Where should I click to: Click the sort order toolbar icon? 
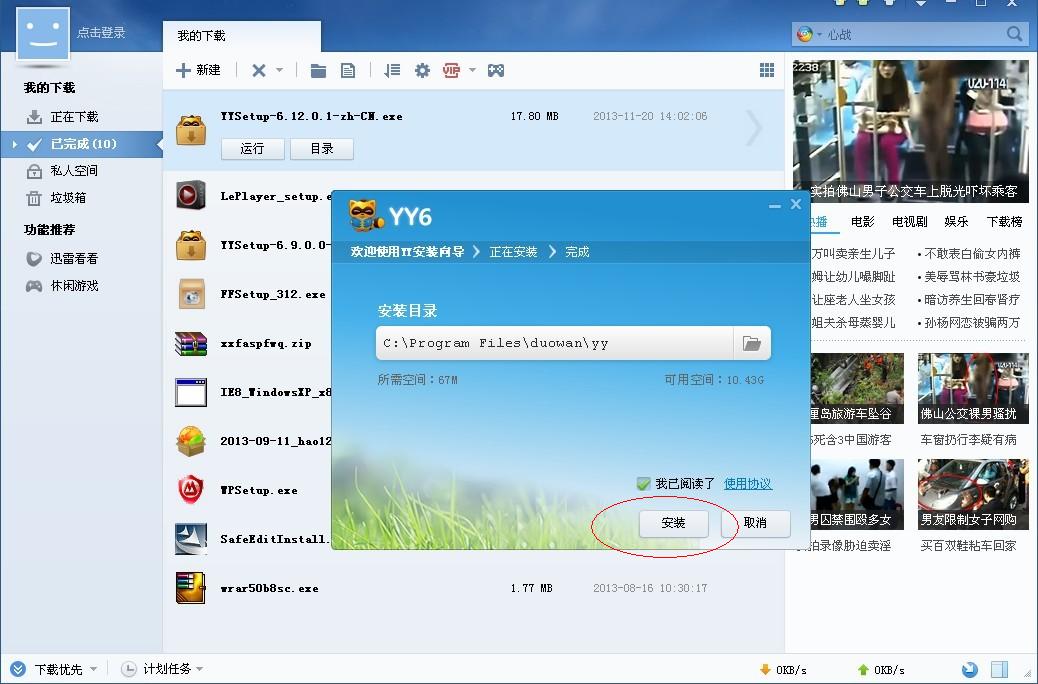point(392,70)
